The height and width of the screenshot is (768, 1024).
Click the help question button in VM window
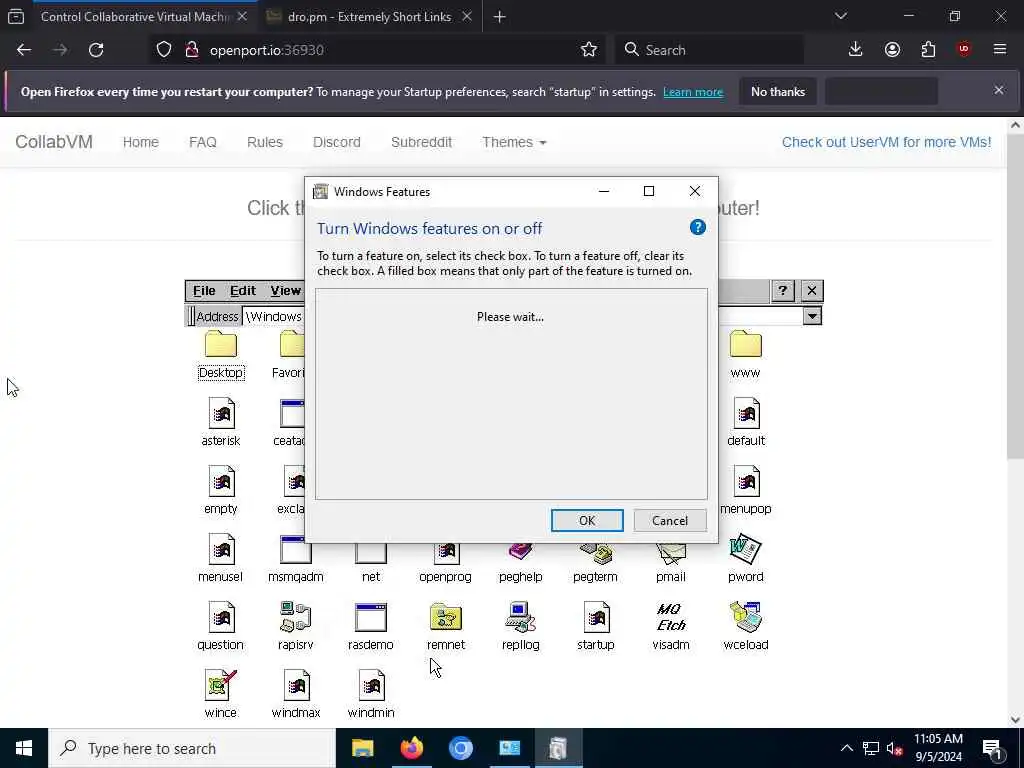tap(782, 291)
